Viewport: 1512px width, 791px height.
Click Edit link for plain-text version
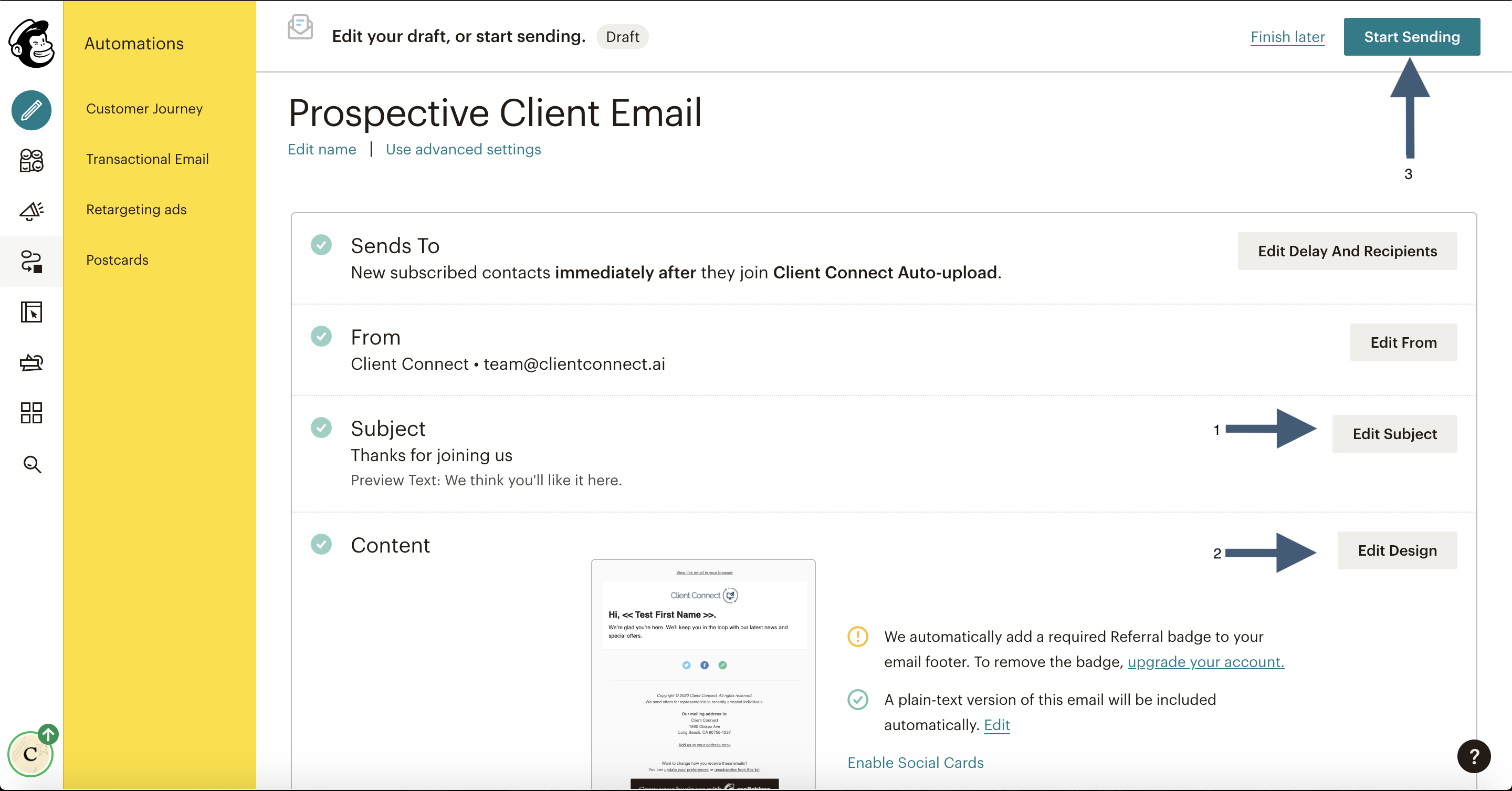point(996,725)
